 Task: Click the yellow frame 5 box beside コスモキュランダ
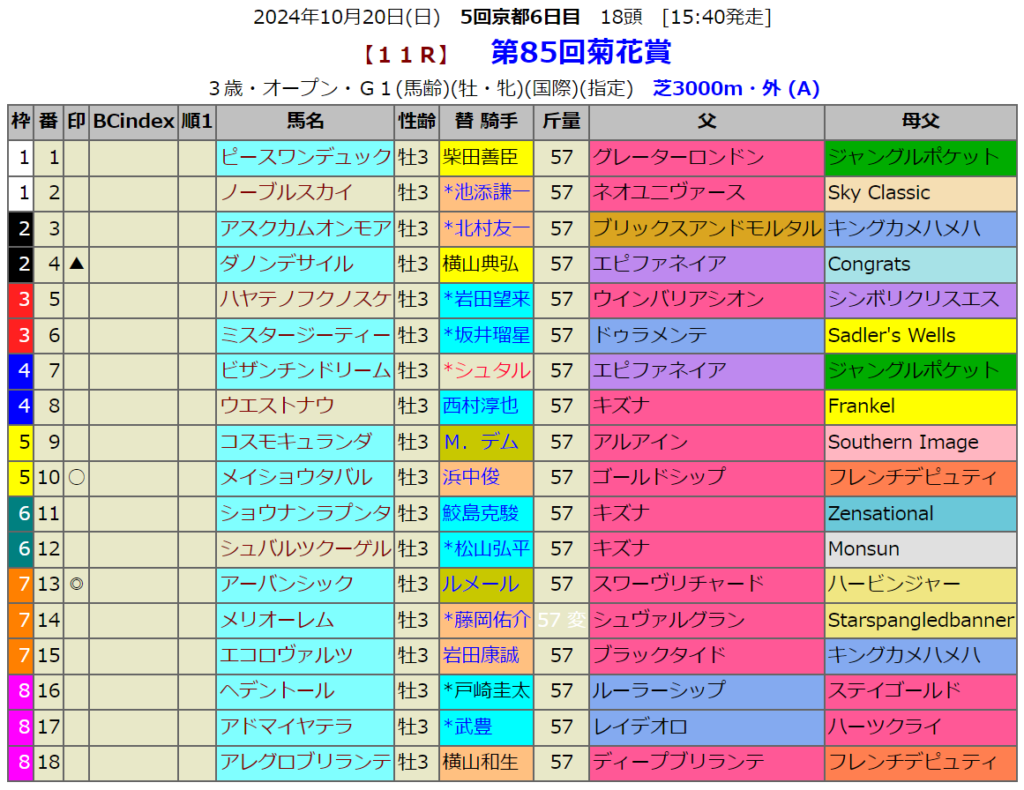point(21,441)
